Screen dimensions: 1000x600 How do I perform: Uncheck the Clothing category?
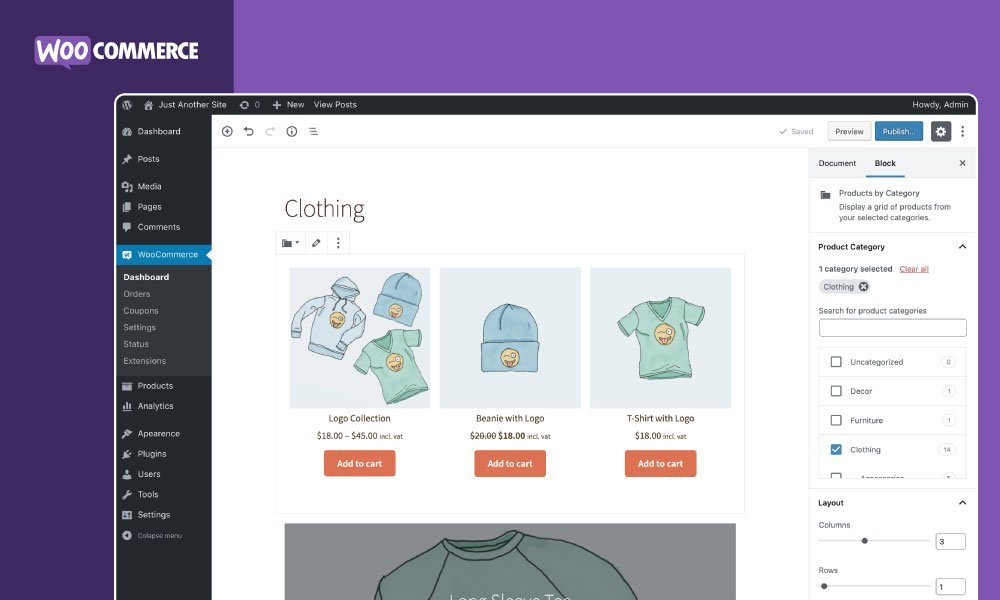point(835,450)
